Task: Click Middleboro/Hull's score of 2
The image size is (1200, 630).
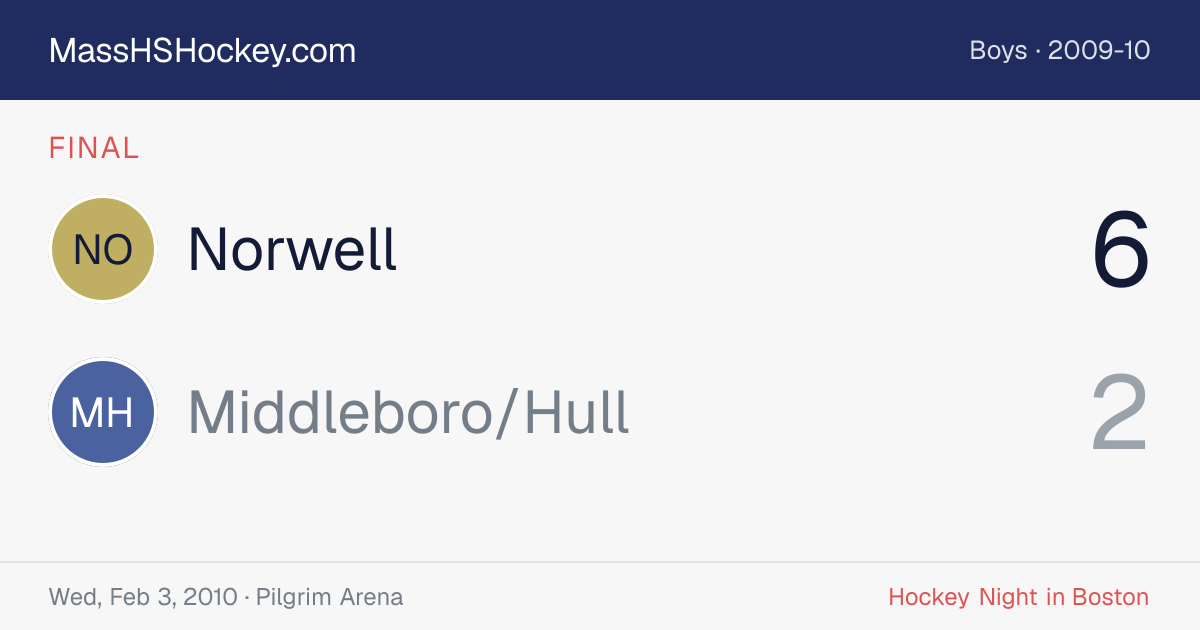Action: [x=1119, y=413]
